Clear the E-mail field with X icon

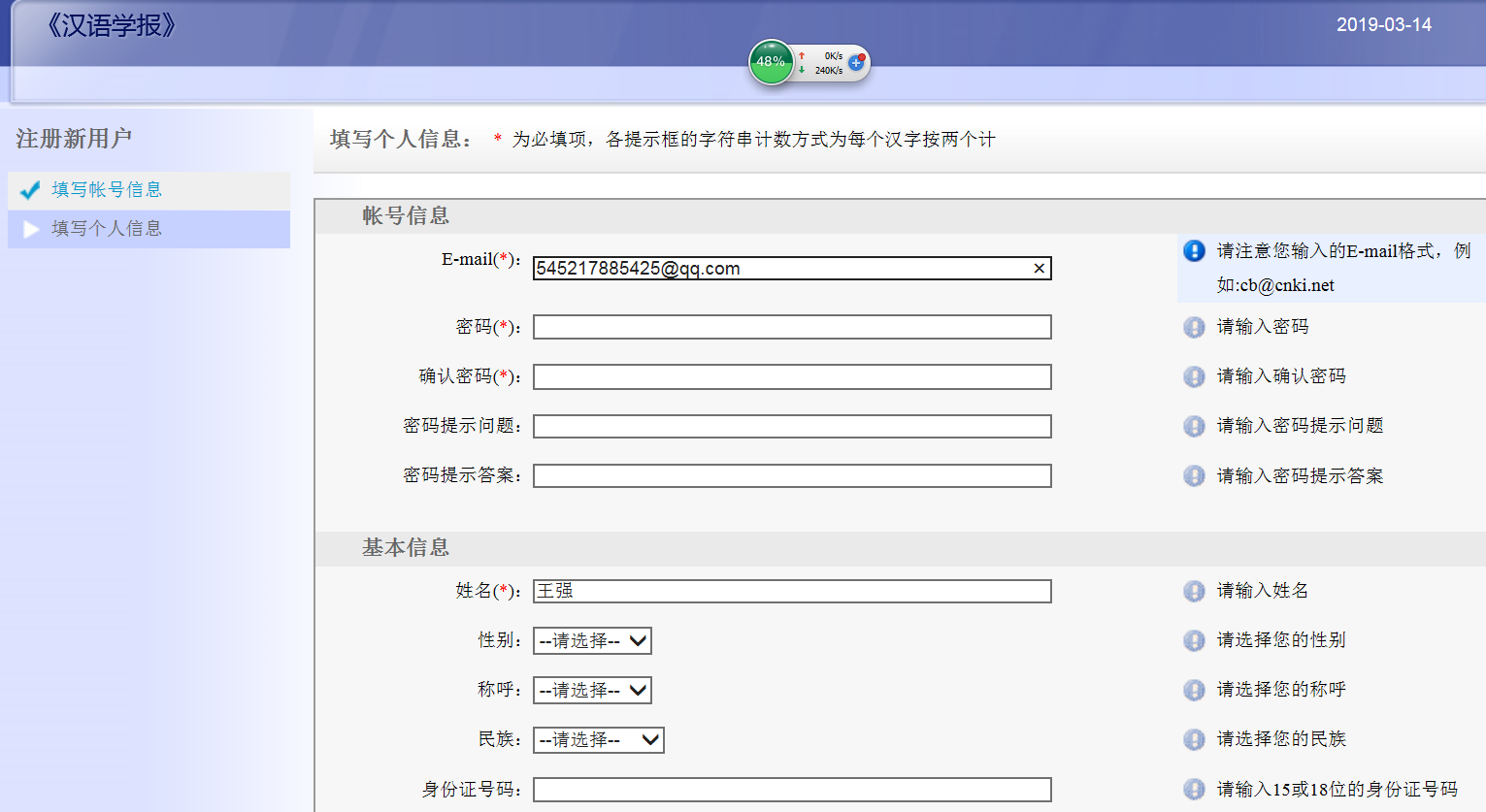click(1039, 269)
